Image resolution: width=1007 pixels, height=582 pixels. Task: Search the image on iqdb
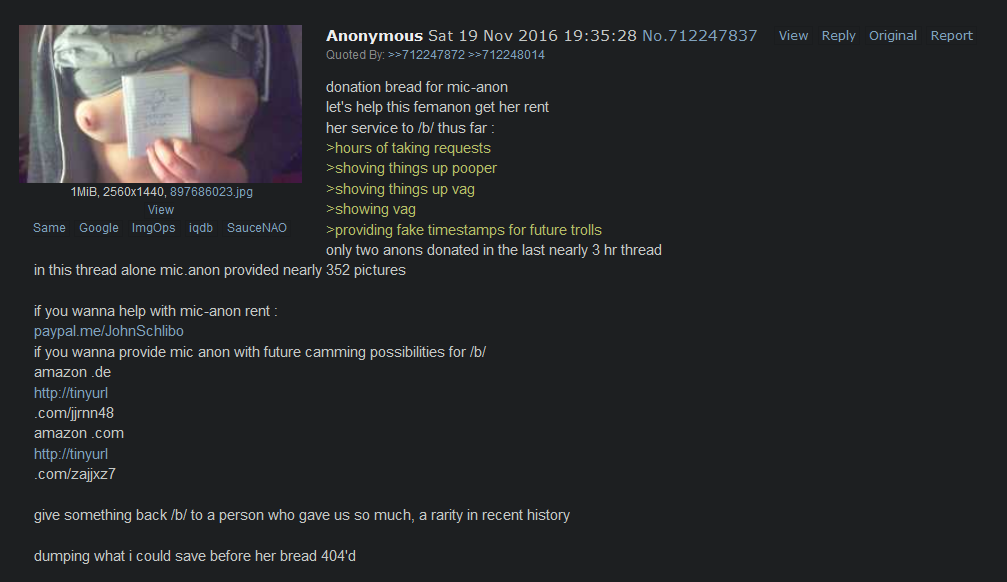201,227
